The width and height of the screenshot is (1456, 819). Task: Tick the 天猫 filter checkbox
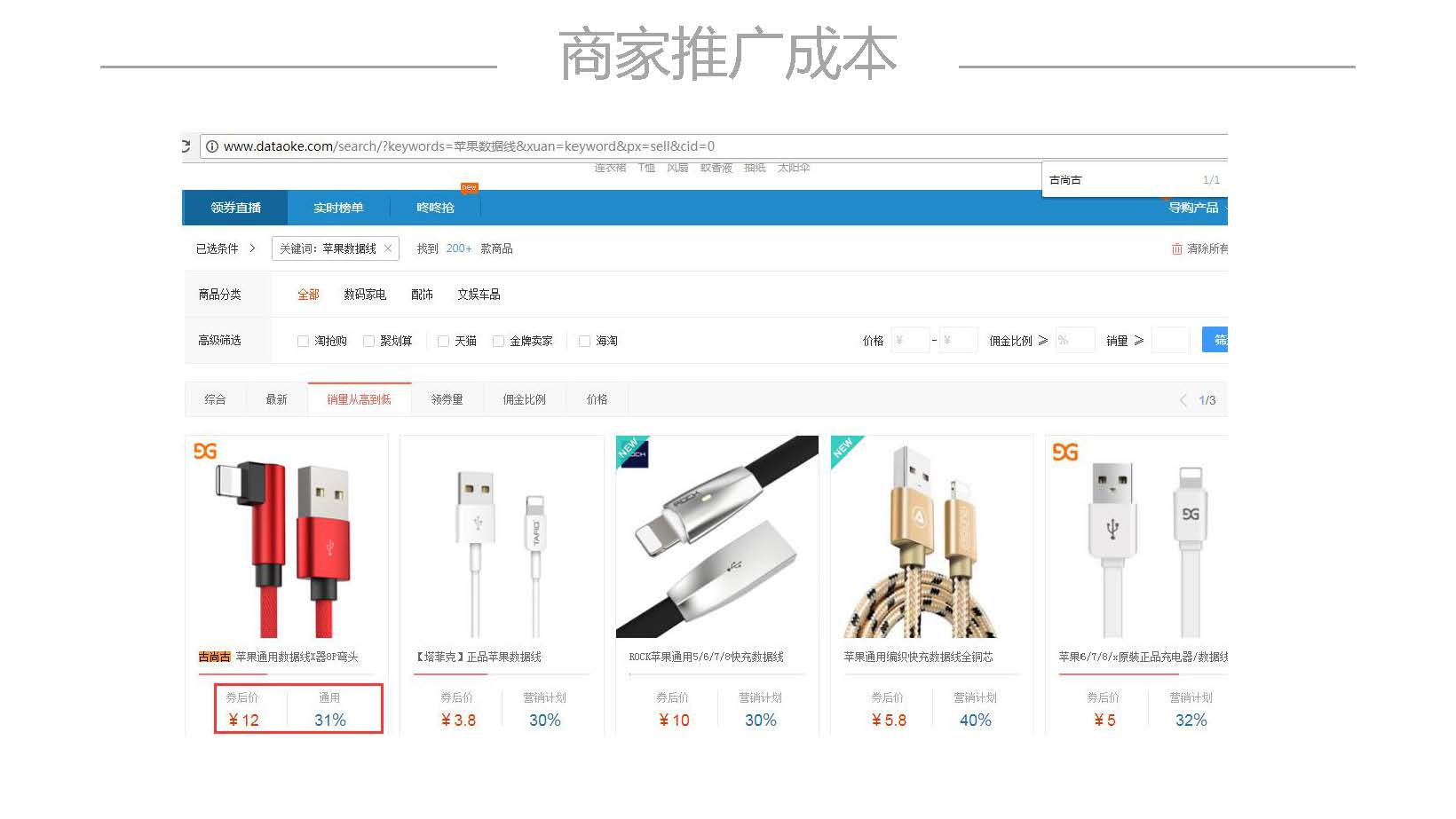tap(443, 341)
